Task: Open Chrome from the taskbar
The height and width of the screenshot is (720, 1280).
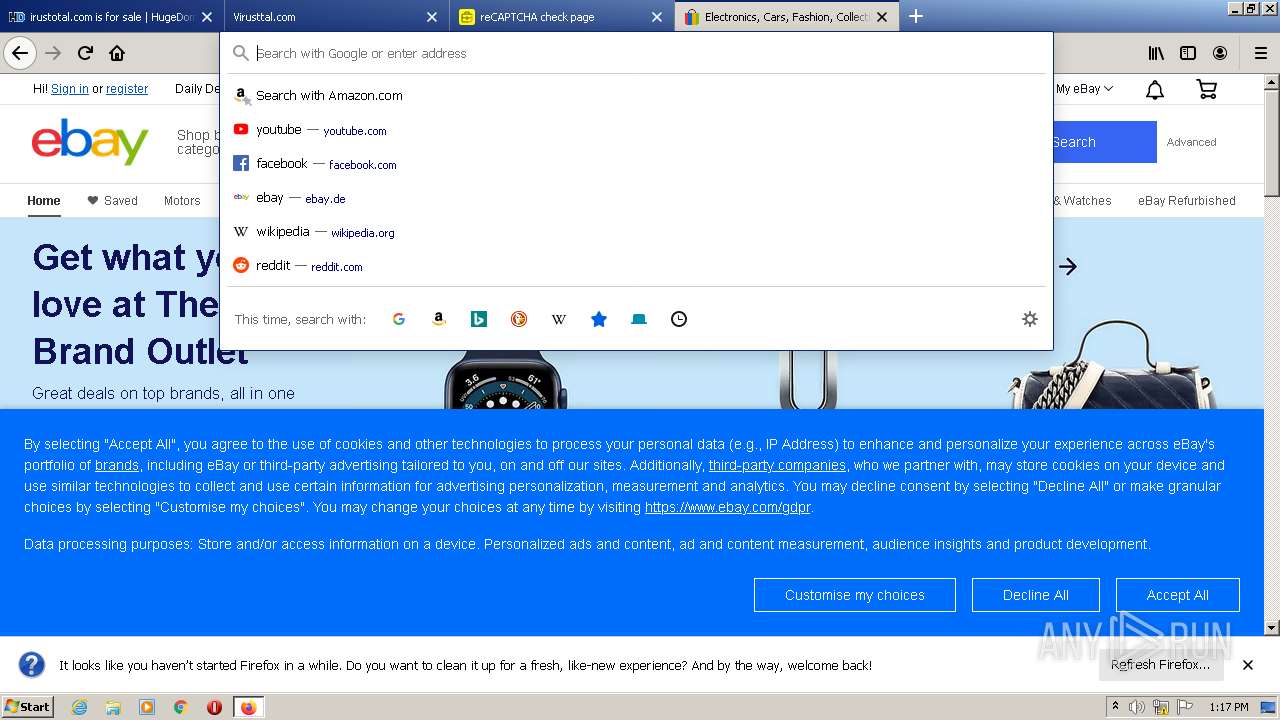Action: pyautogui.click(x=180, y=707)
